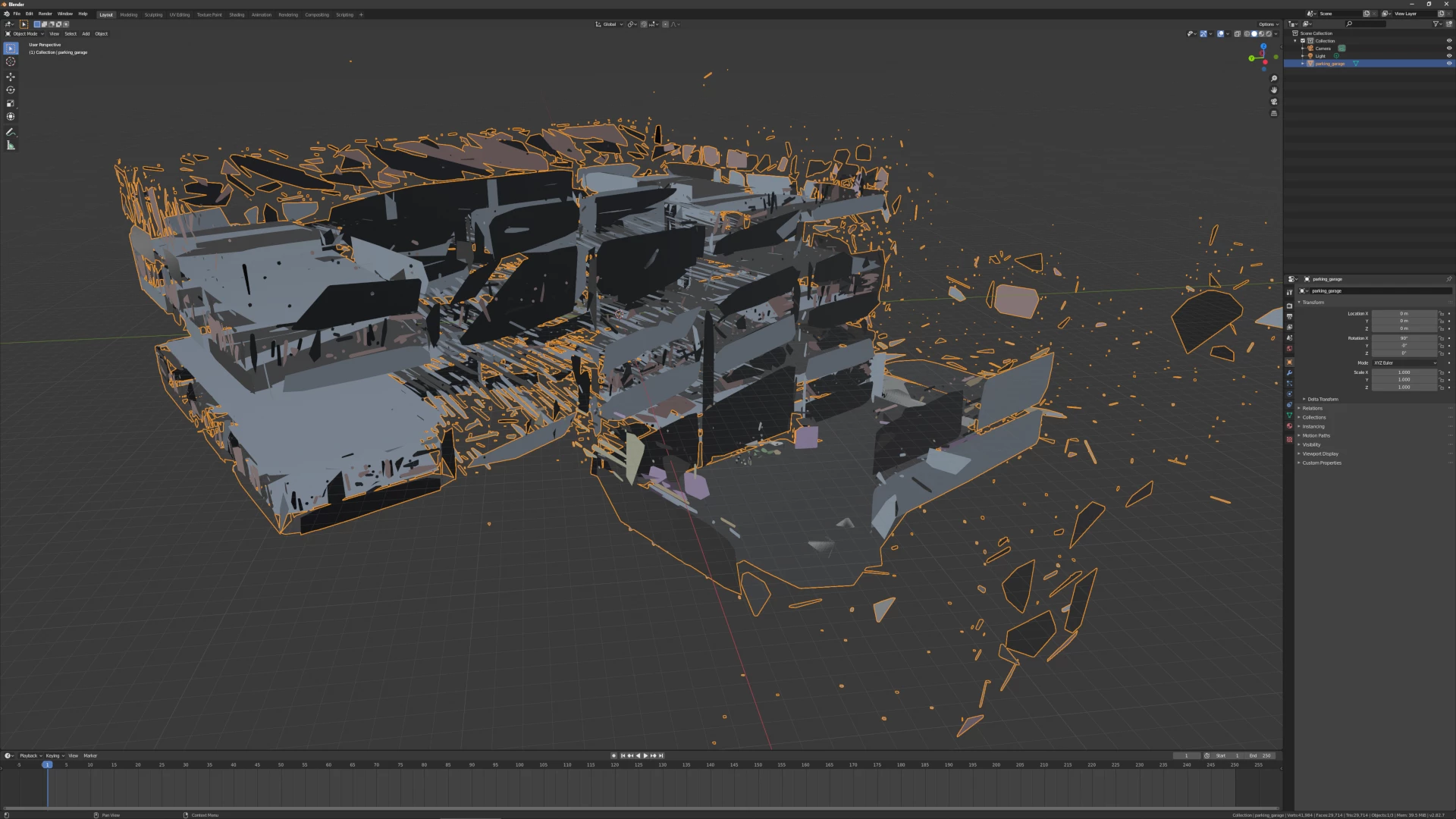Click frame 100 on the timeline ruler

(x=519, y=765)
